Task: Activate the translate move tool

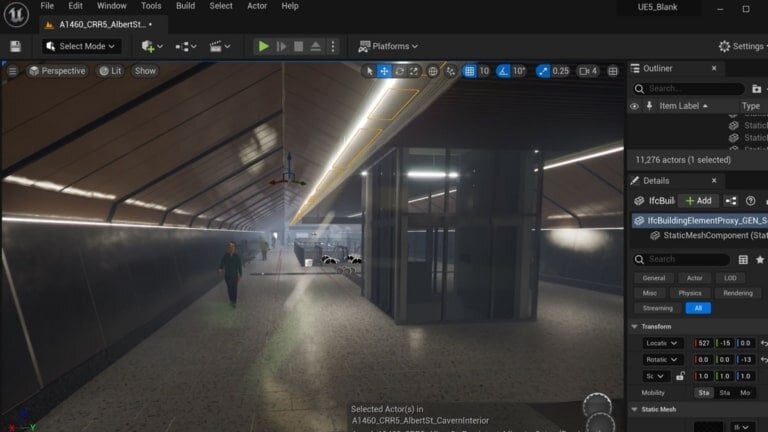Action: click(x=384, y=71)
